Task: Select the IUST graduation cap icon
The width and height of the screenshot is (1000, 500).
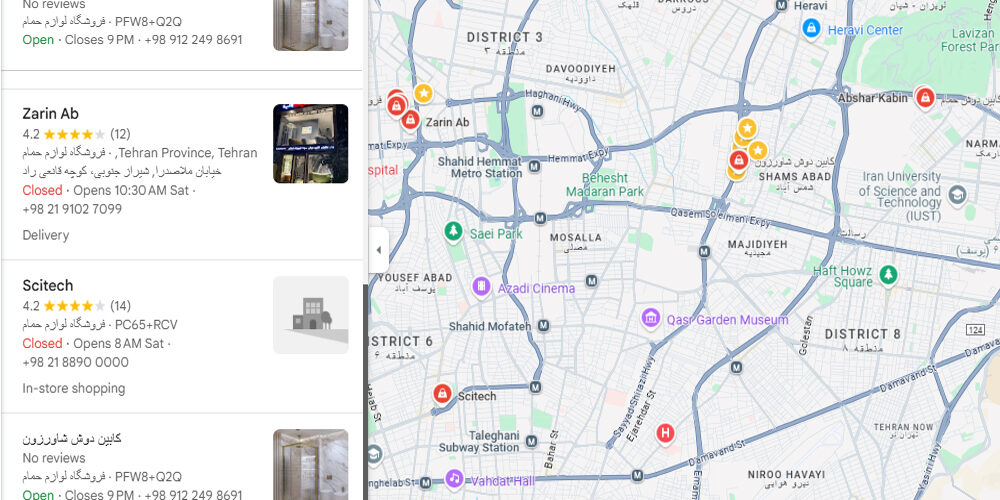Action: point(957,195)
